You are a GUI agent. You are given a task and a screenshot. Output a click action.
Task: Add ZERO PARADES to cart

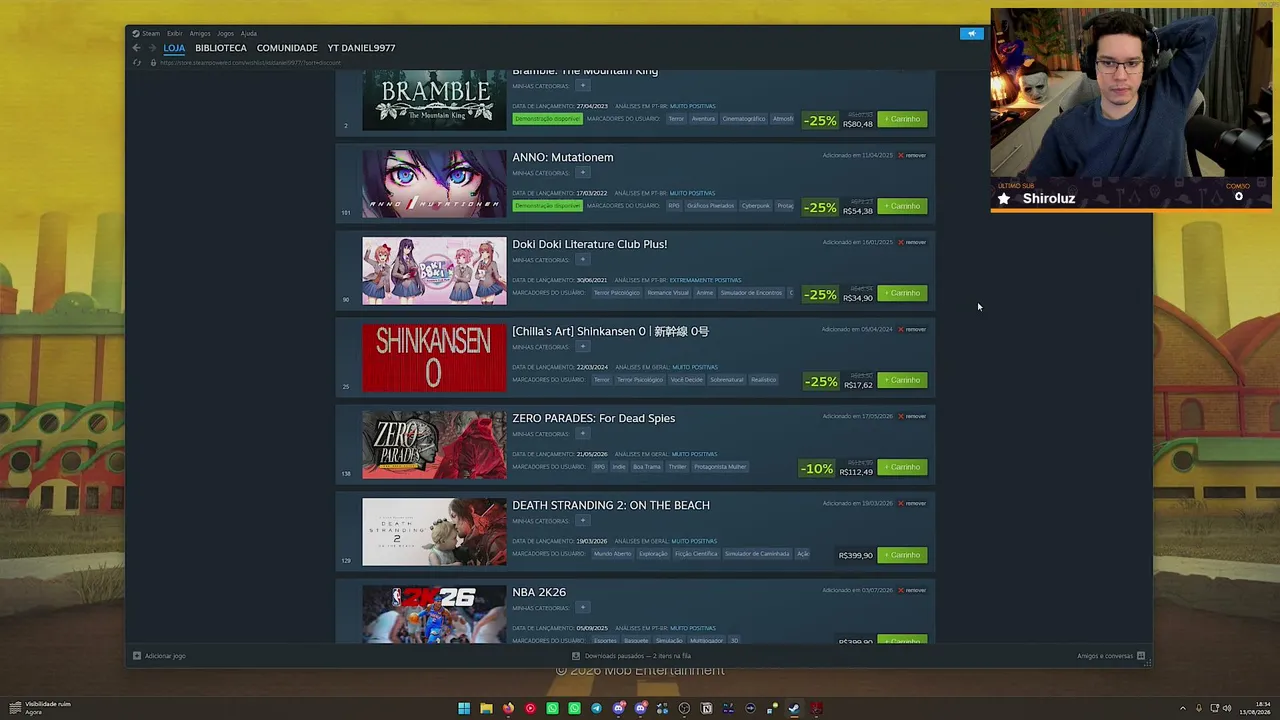[x=902, y=467]
